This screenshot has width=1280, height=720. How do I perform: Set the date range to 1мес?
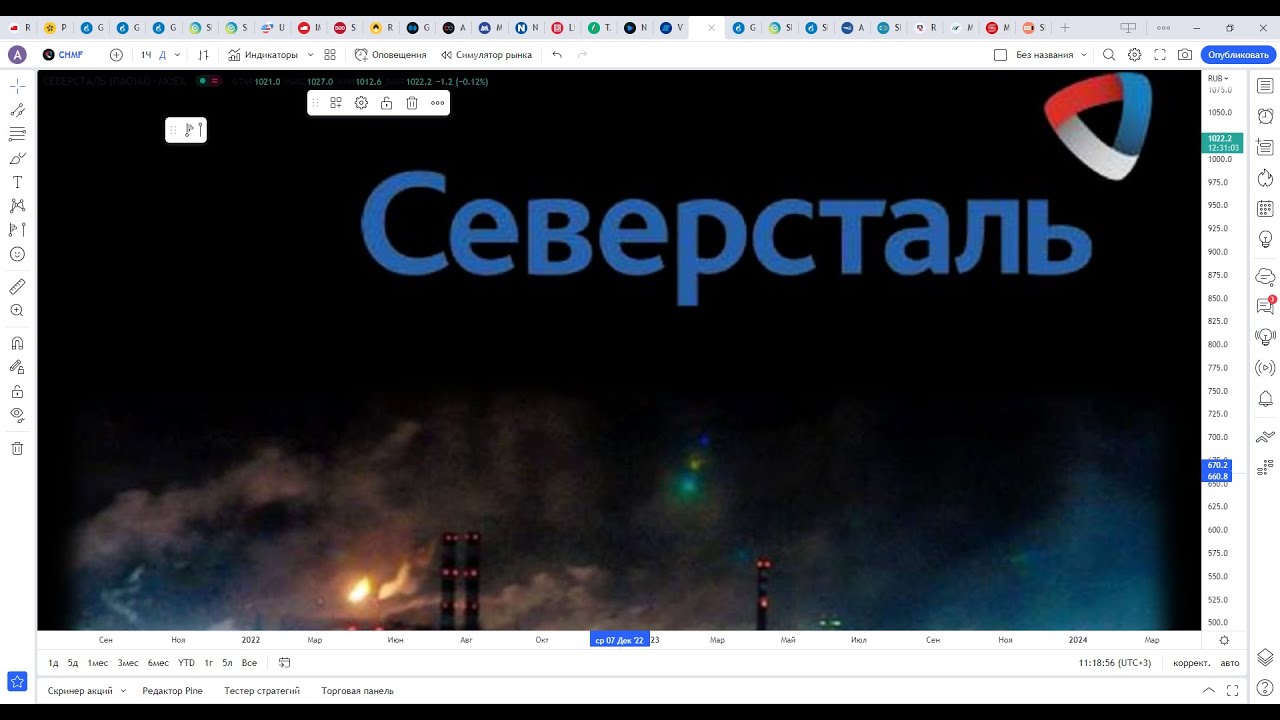click(x=98, y=663)
